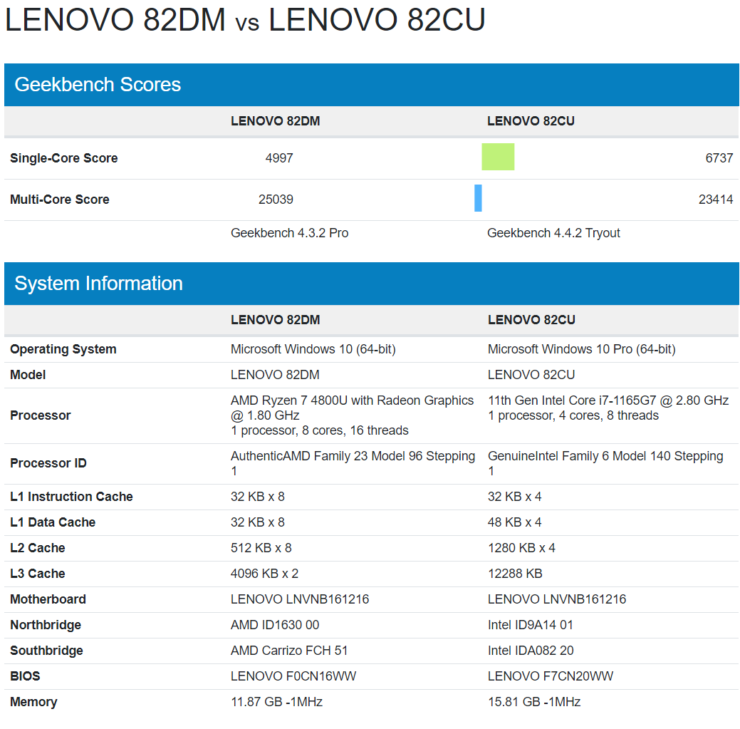Screen dimensions: 740x729
Task: Click Geekbench 4.3.2 Pro text
Action: tap(289, 233)
